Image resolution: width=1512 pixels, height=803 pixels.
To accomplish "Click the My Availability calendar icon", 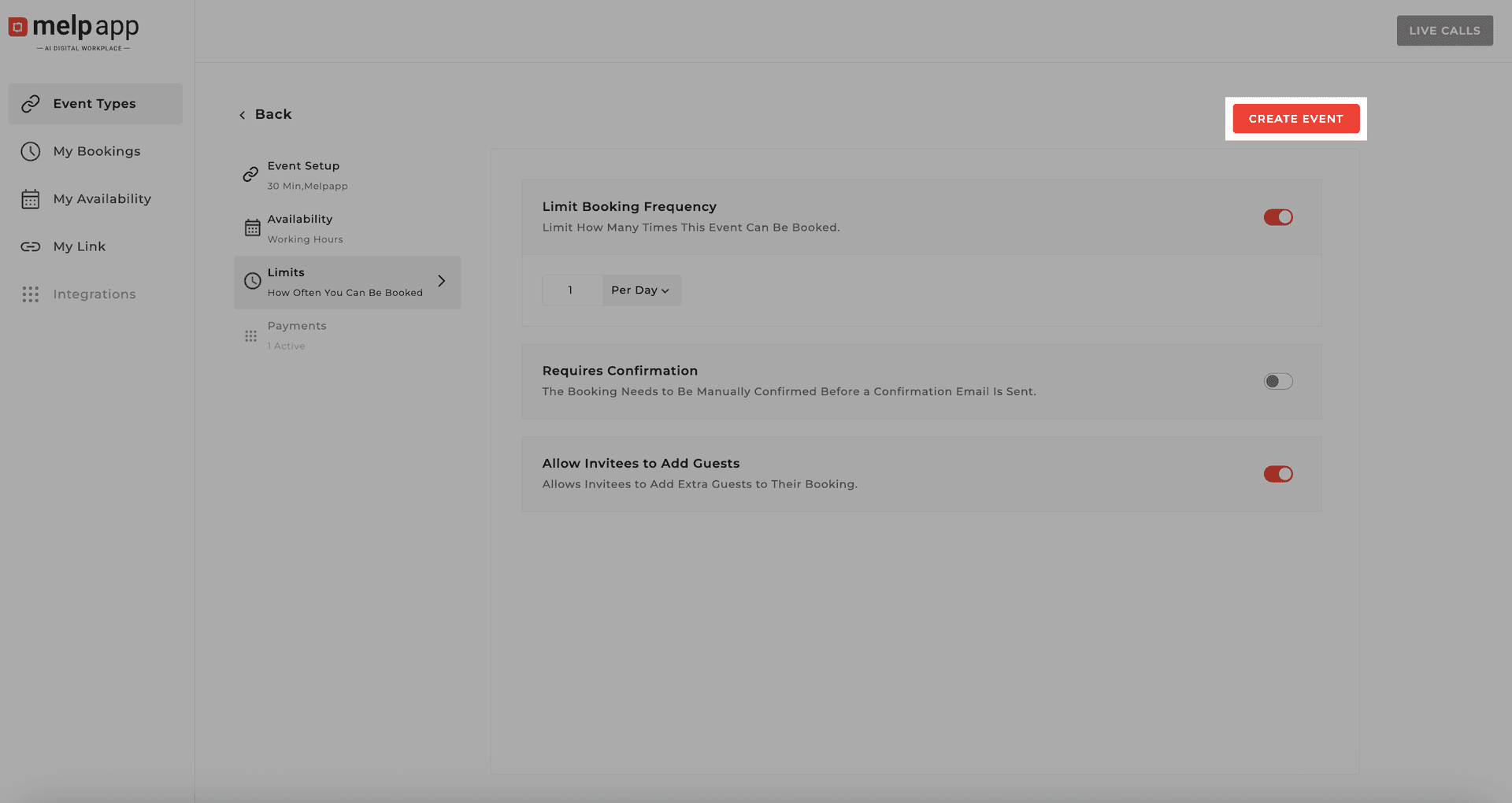I will click(x=31, y=198).
